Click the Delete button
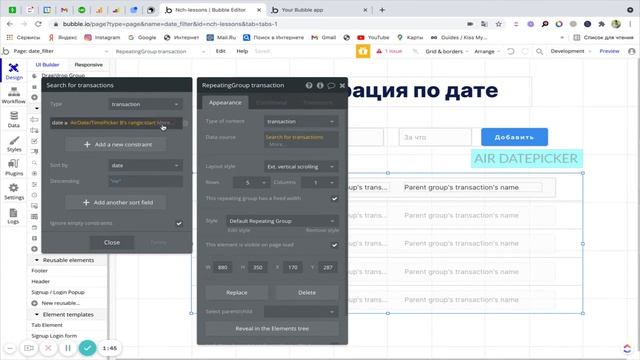Viewport: 640px width, 360px height. coord(307,293)
